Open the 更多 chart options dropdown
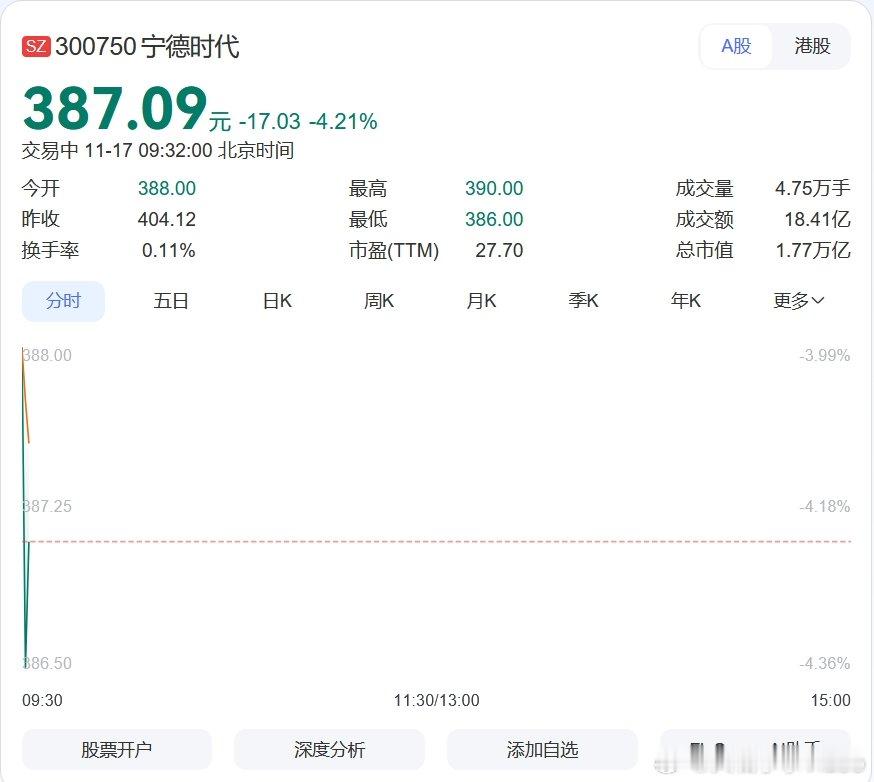The width and height of the screenshot is (874, 782). 791,300
